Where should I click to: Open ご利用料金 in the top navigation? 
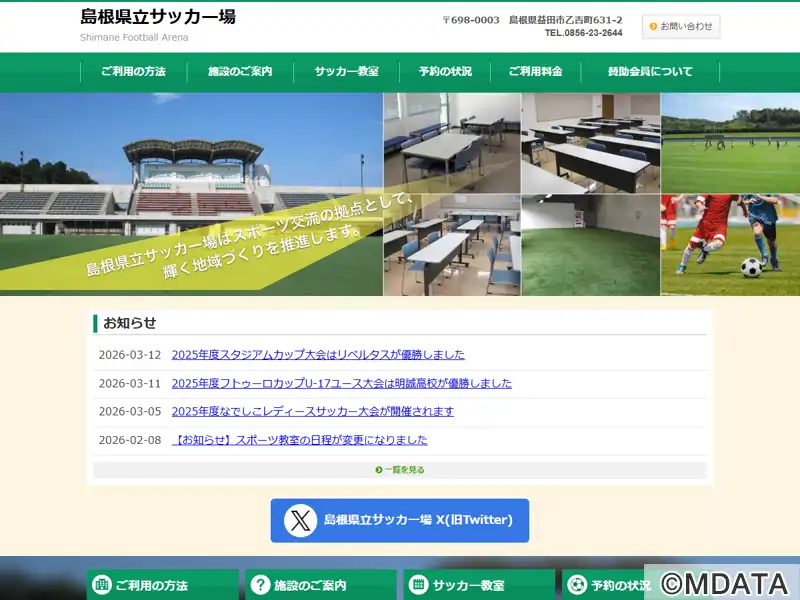535,72
